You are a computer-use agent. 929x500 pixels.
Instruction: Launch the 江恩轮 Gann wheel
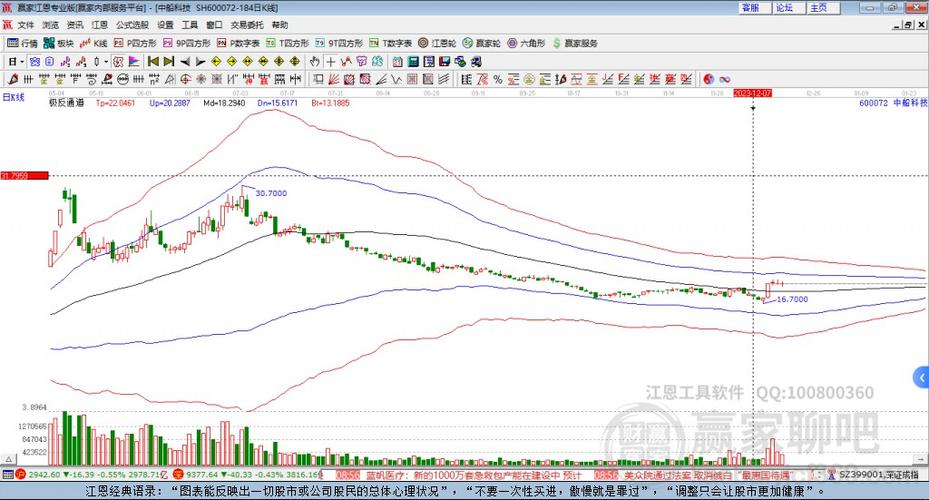(x=437, y=43)
